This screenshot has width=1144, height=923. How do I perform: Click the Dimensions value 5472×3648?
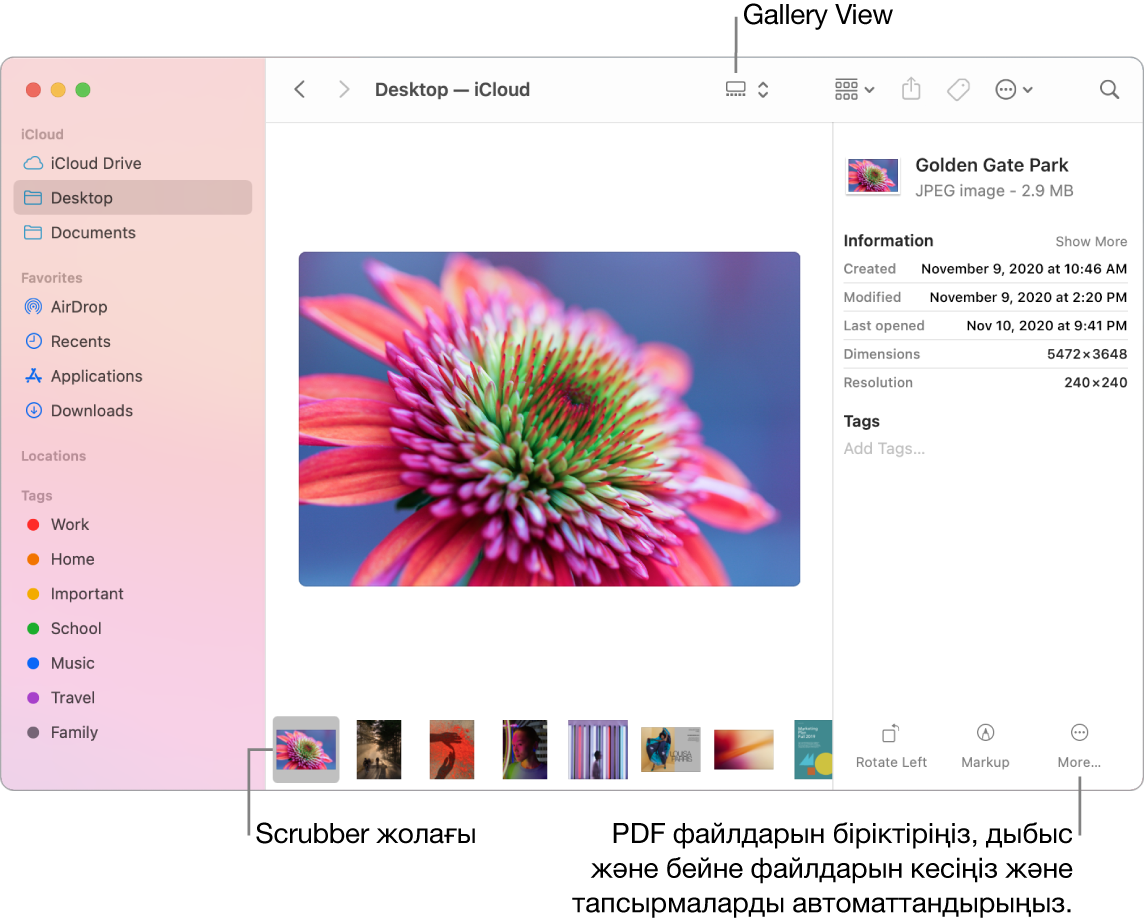click(1086, 354)
